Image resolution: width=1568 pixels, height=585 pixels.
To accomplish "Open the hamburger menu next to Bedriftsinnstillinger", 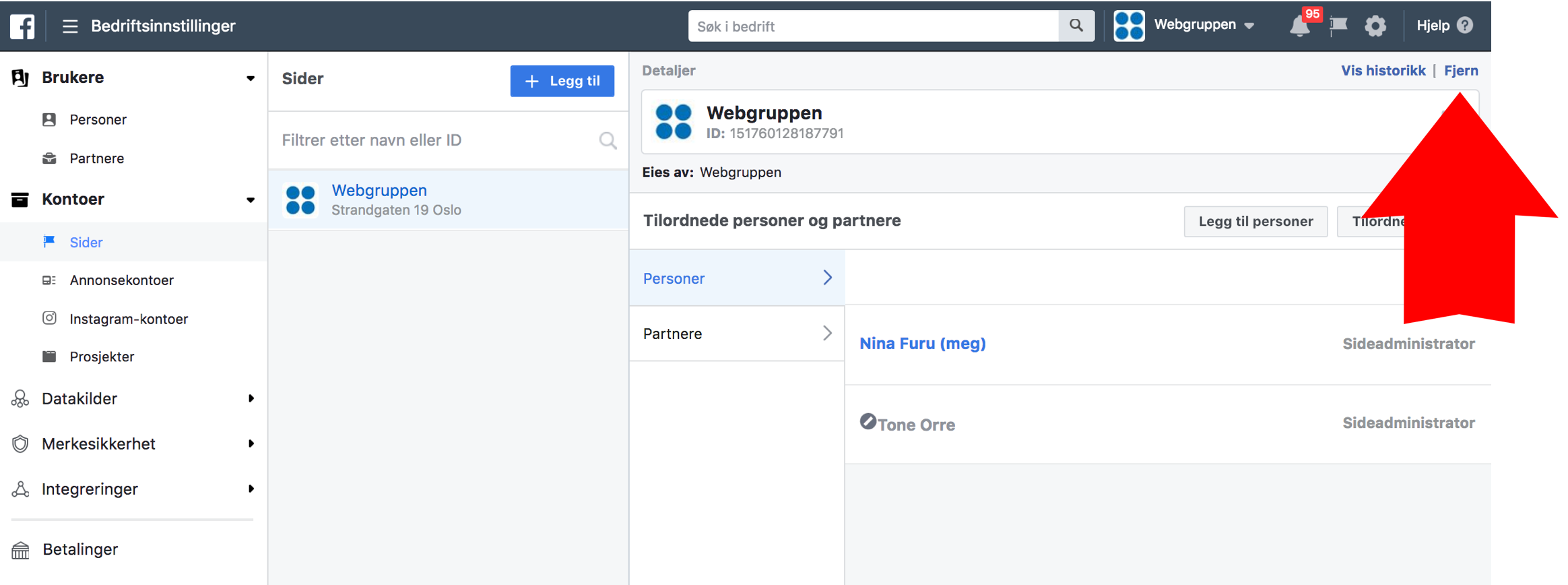I will [x=70, y=26].
